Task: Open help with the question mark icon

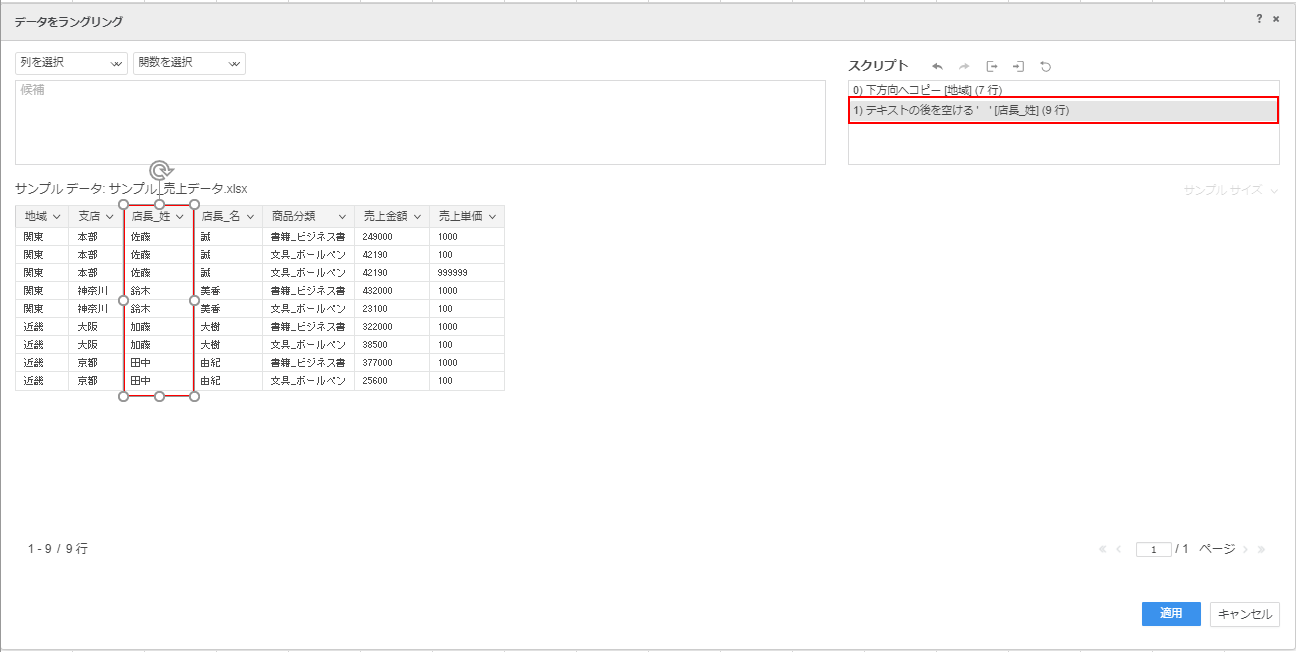Action: click(1259, 19)
